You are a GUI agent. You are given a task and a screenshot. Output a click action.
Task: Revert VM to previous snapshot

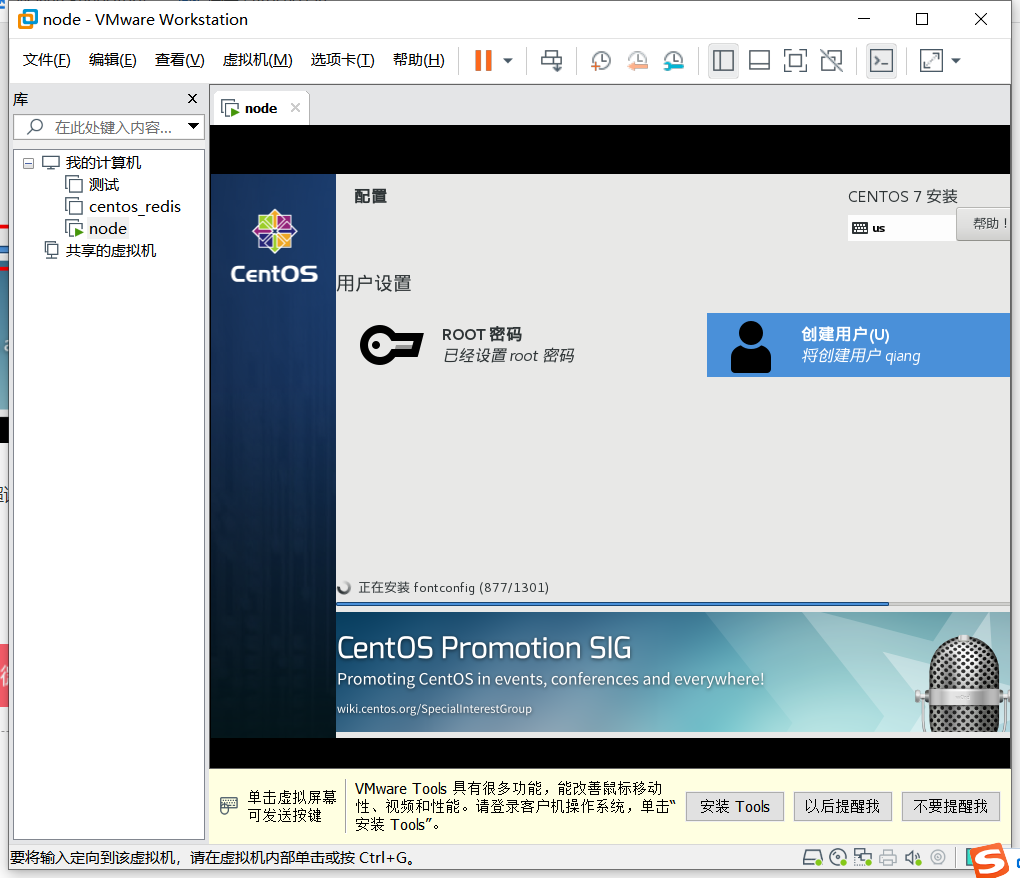point(637,60)
